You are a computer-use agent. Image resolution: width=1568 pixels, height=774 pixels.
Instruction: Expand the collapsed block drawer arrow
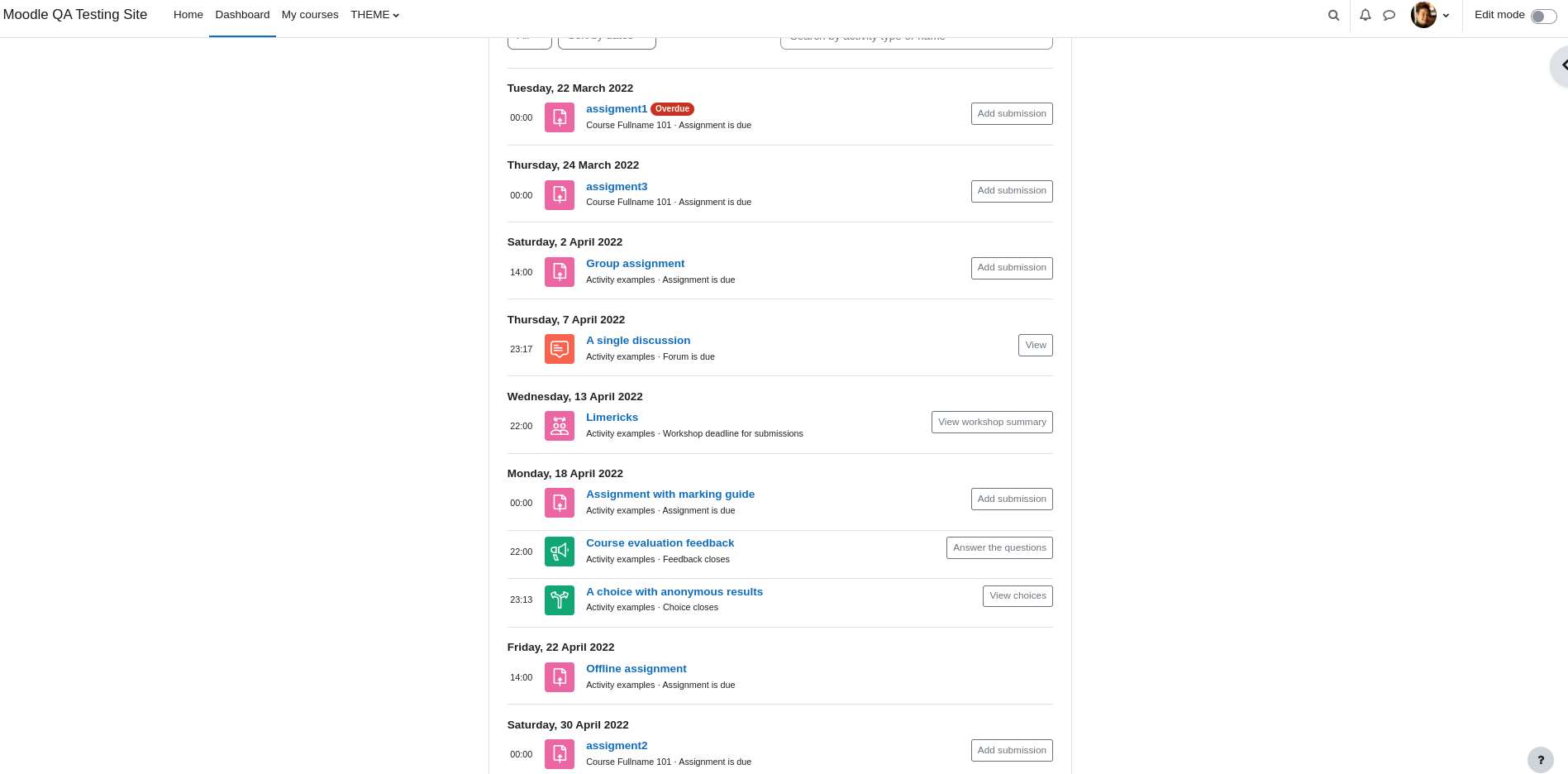click(1560, 65)
